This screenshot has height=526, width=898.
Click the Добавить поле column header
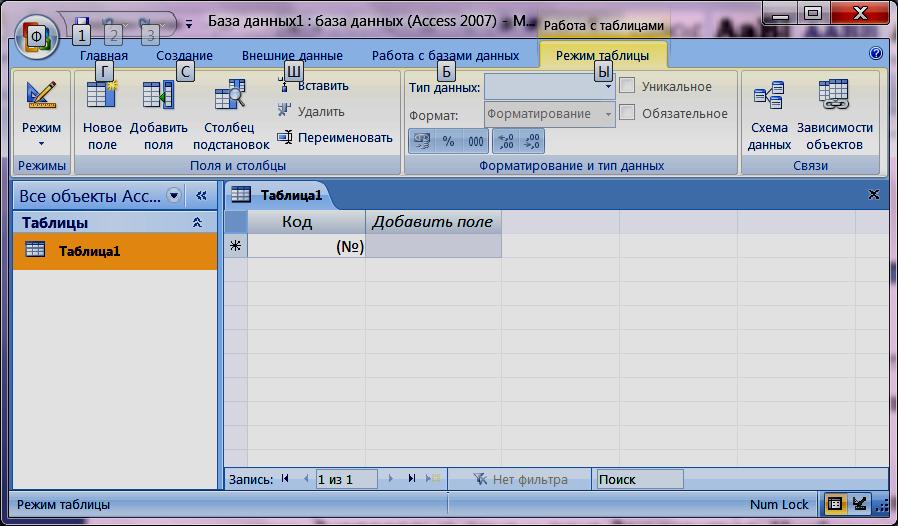point(433,222)
